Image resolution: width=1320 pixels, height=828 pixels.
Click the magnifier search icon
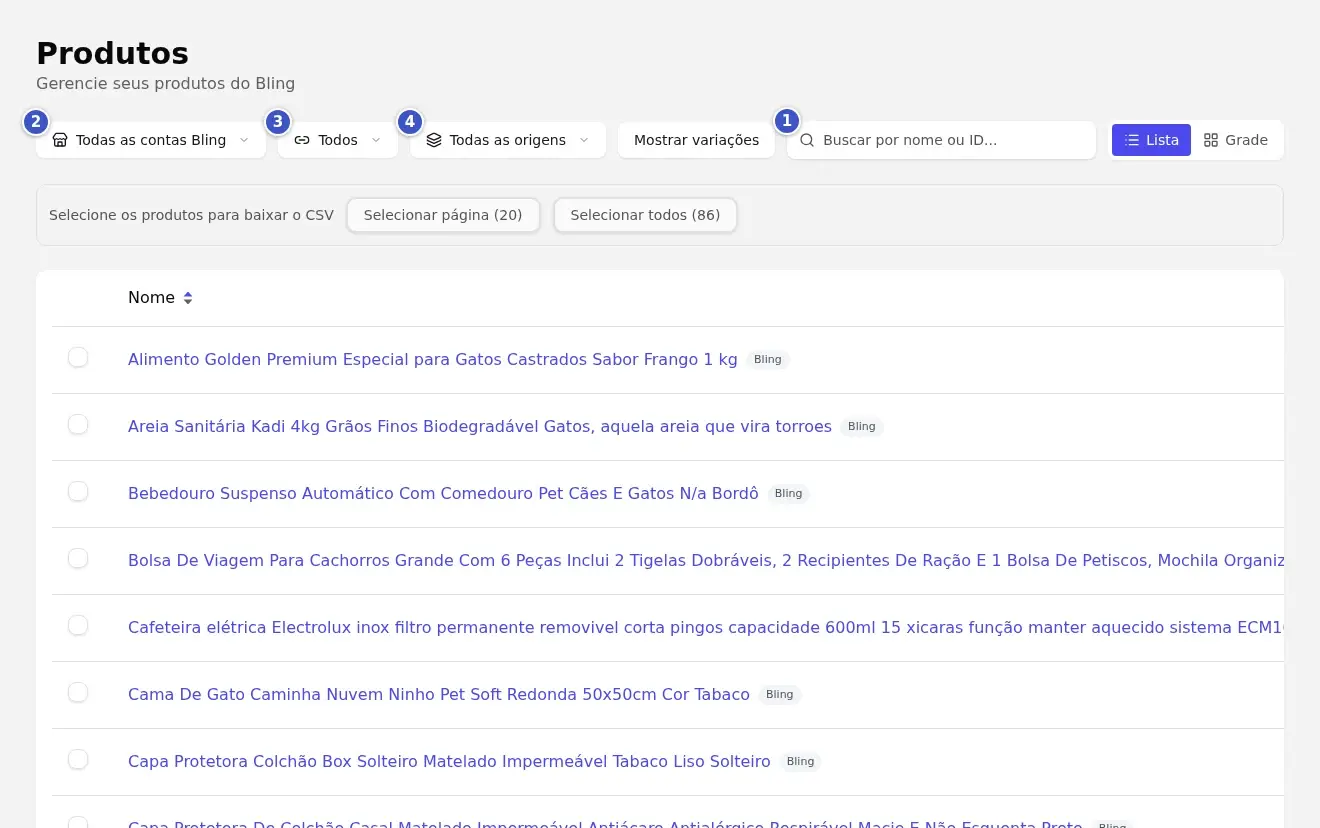coord(807,140)
